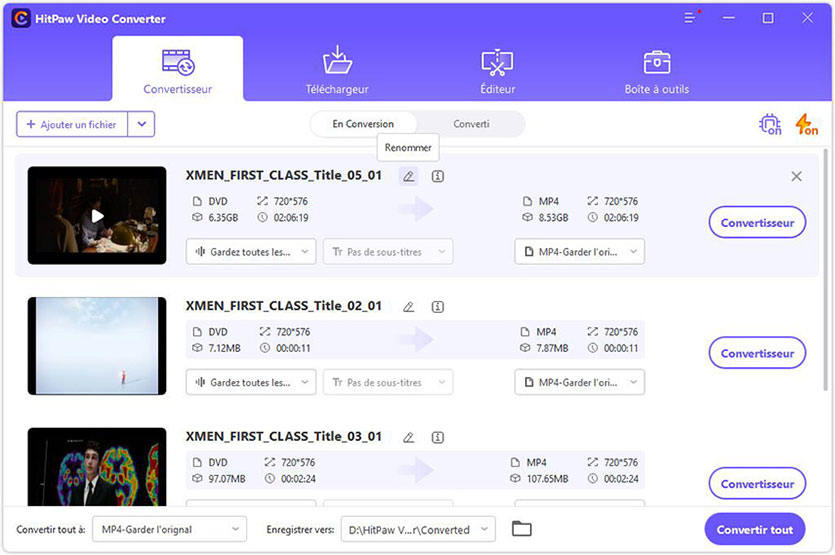Open the Enregistrer vers path dropdown
Viewport: 835px width, 555px height.
coord(418,529)
